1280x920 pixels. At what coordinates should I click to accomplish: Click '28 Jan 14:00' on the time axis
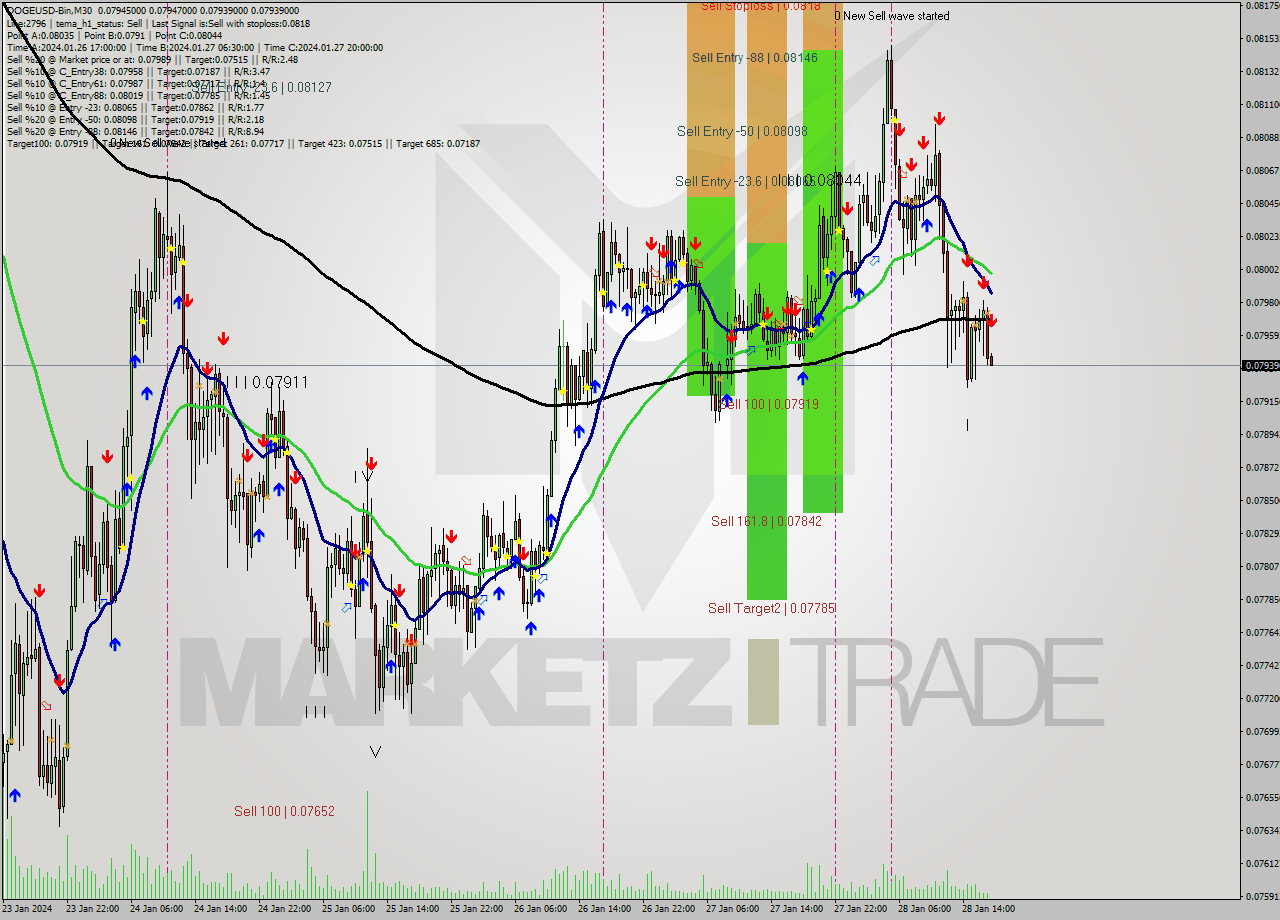pyautogui.click(x=990, y=909)
